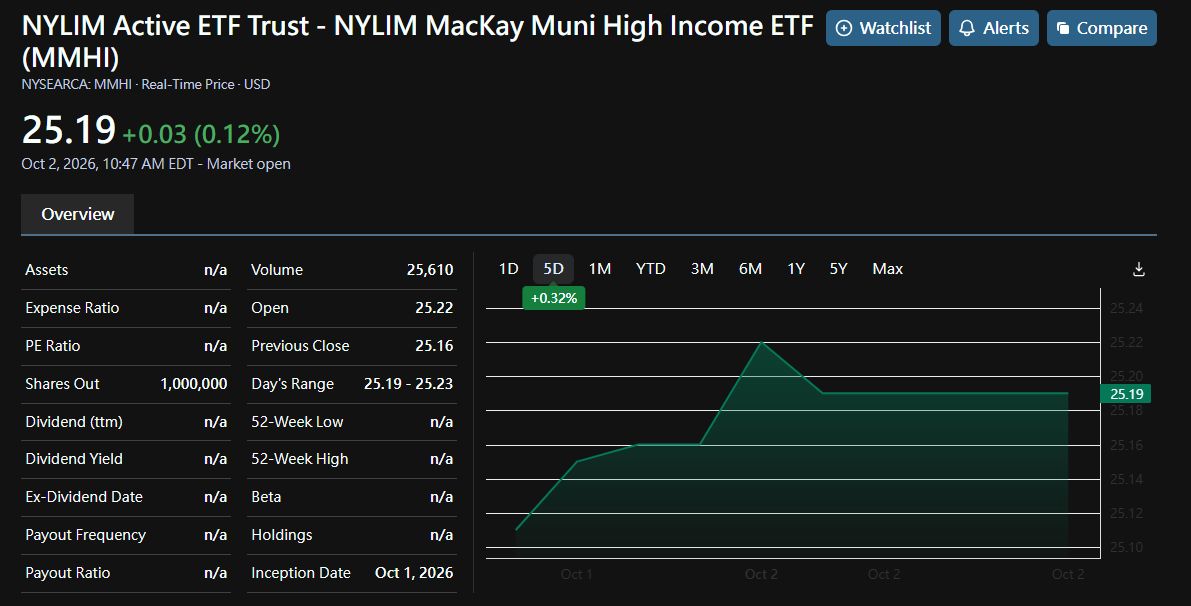Click the Payout Frequency label
This screenshot has height=606, width=1191.
point(85,535)
